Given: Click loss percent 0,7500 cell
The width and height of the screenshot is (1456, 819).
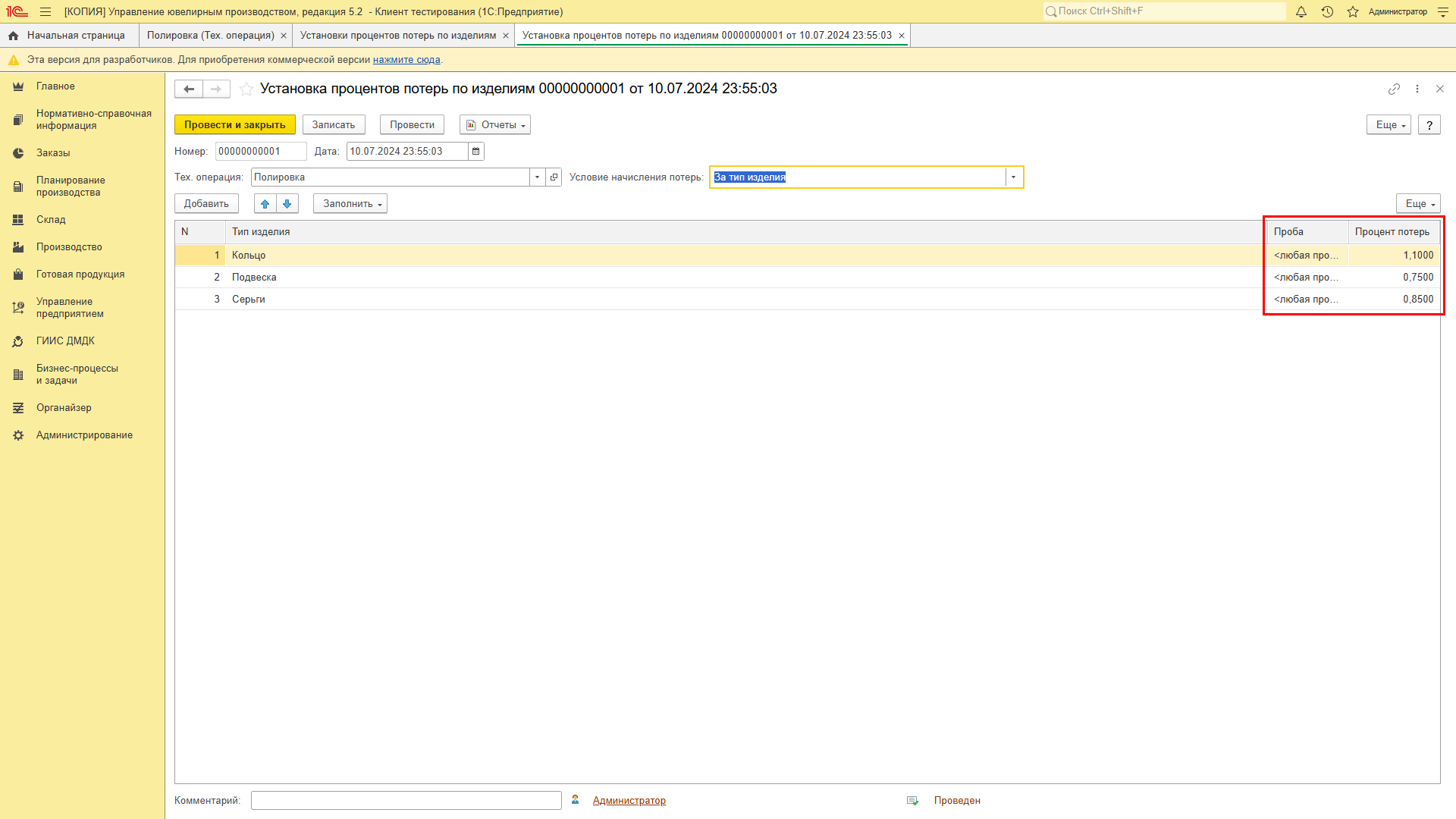Looking at the screenshot, I should click(1394, 278).
